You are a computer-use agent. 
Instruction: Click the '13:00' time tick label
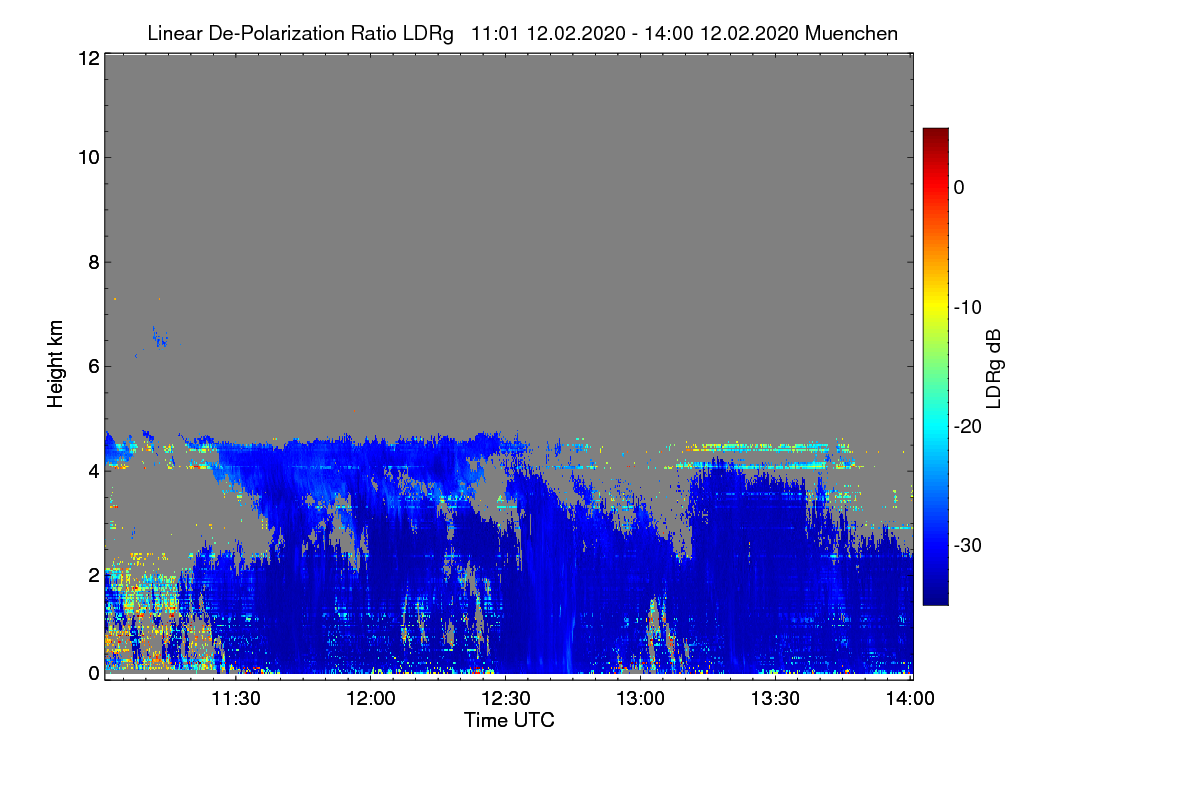(640, 699)
